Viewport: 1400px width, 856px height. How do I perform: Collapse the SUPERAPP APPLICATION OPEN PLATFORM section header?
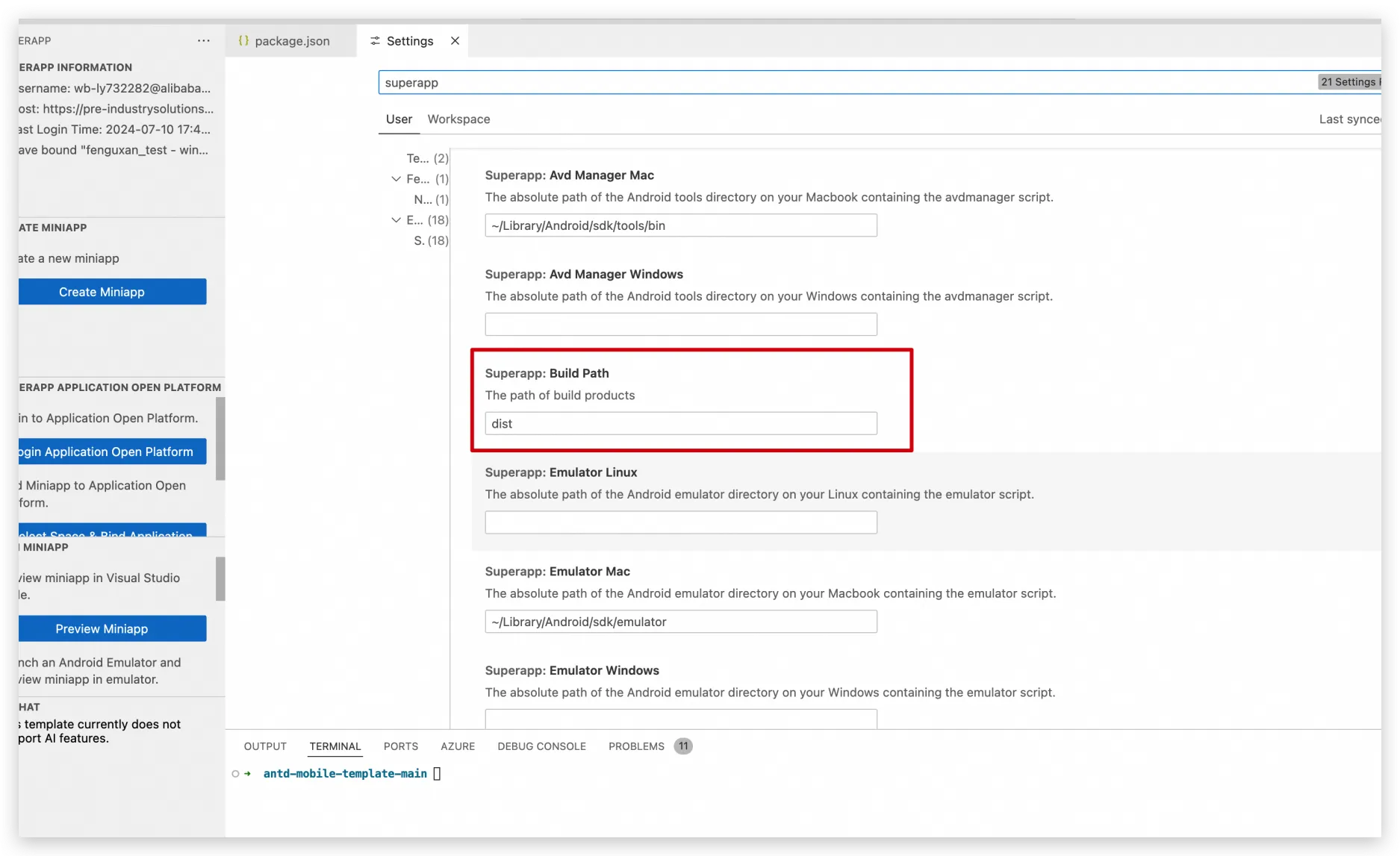(x=120, y=387)
